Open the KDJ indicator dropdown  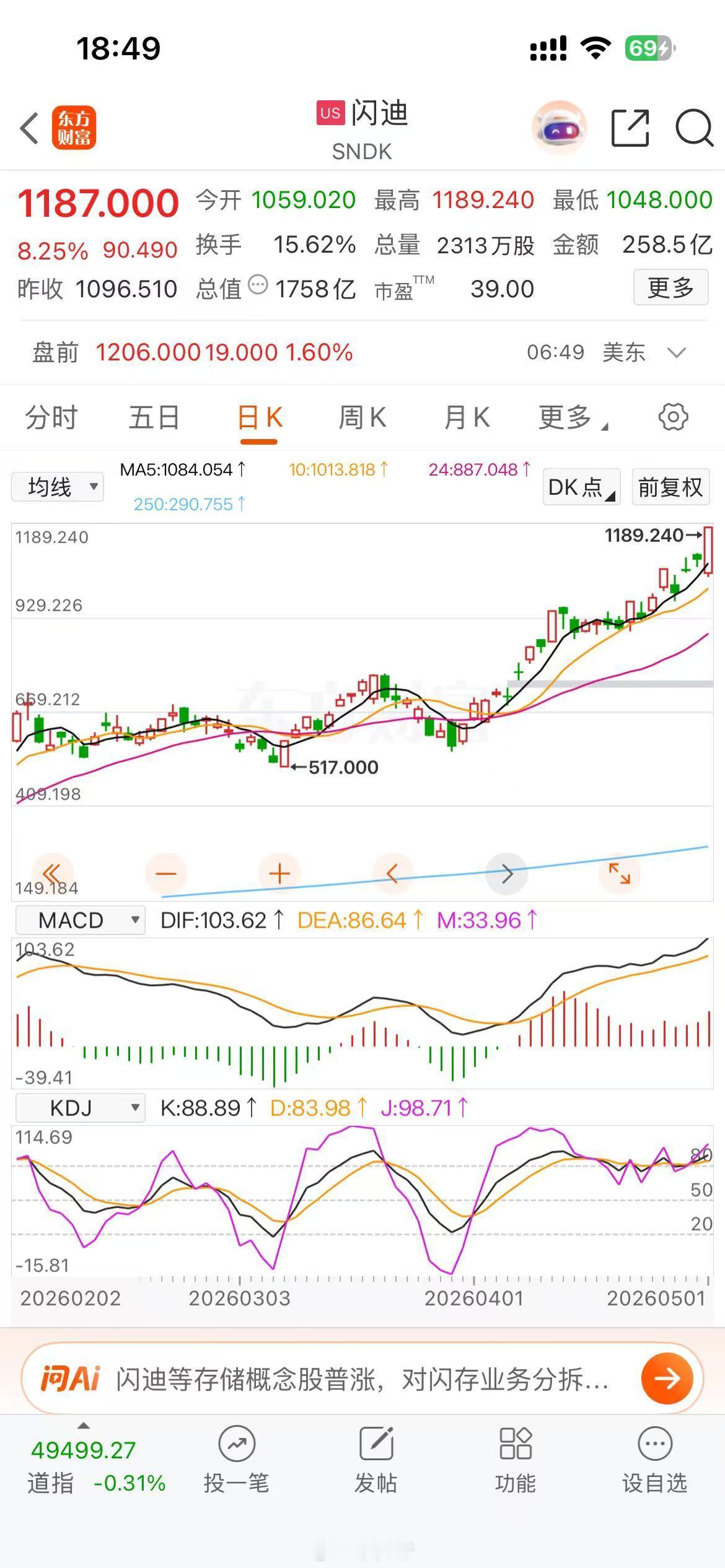[x=80, y=1108]
